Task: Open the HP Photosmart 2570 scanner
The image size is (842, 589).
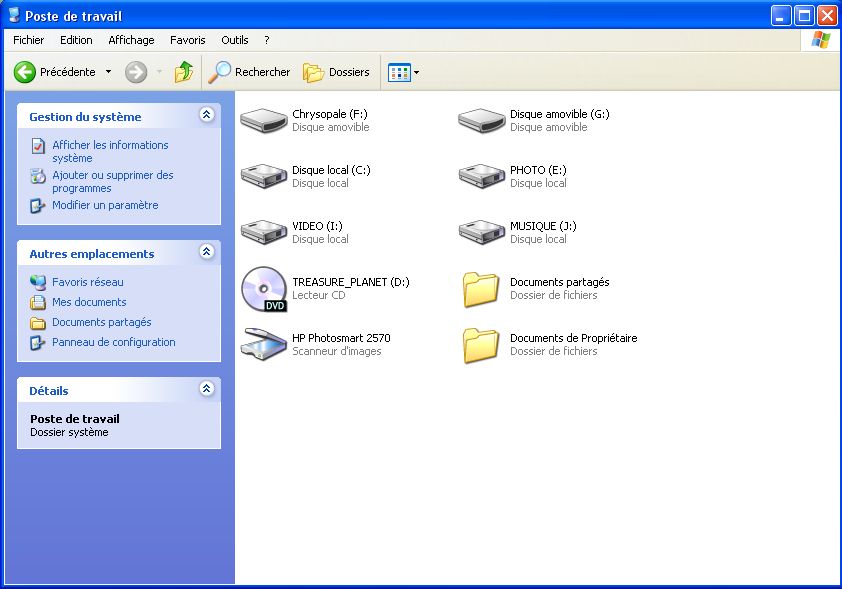Action: 264,344
